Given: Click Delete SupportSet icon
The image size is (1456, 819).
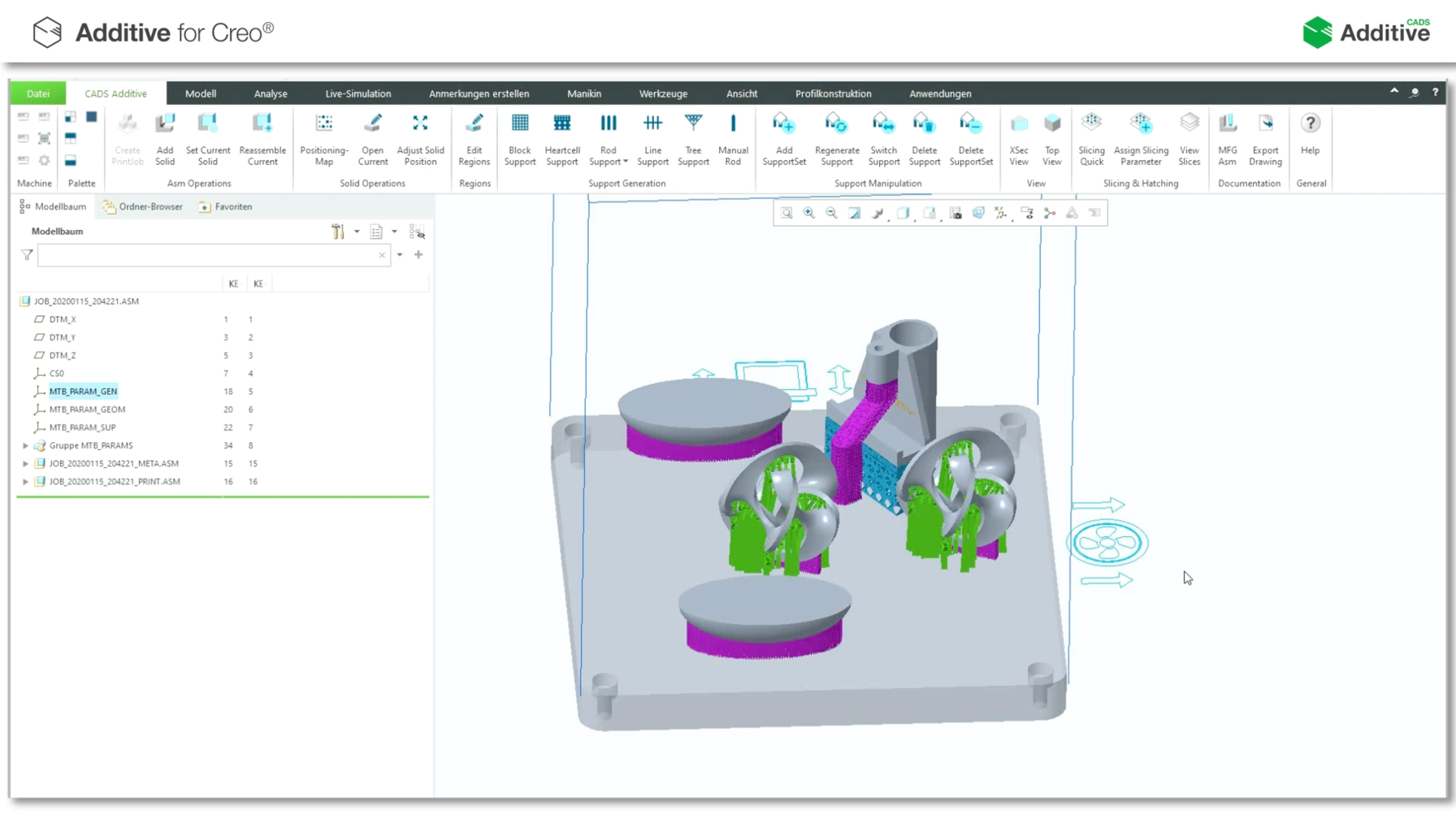Looking at the screenshot, I should [x=971, y=140].
